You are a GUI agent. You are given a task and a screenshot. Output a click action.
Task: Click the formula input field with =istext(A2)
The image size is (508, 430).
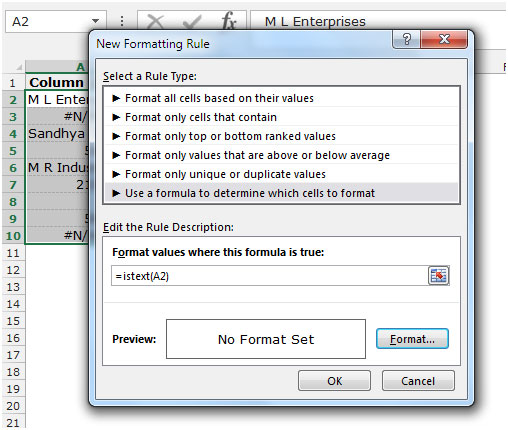[269, 276]
